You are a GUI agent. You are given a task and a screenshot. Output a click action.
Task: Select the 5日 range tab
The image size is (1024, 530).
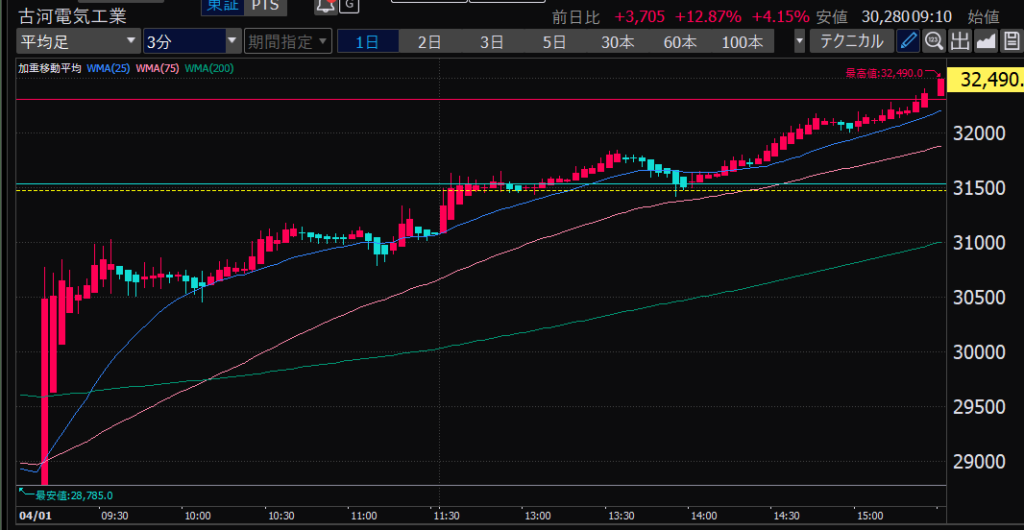click(x=553, y=41)
